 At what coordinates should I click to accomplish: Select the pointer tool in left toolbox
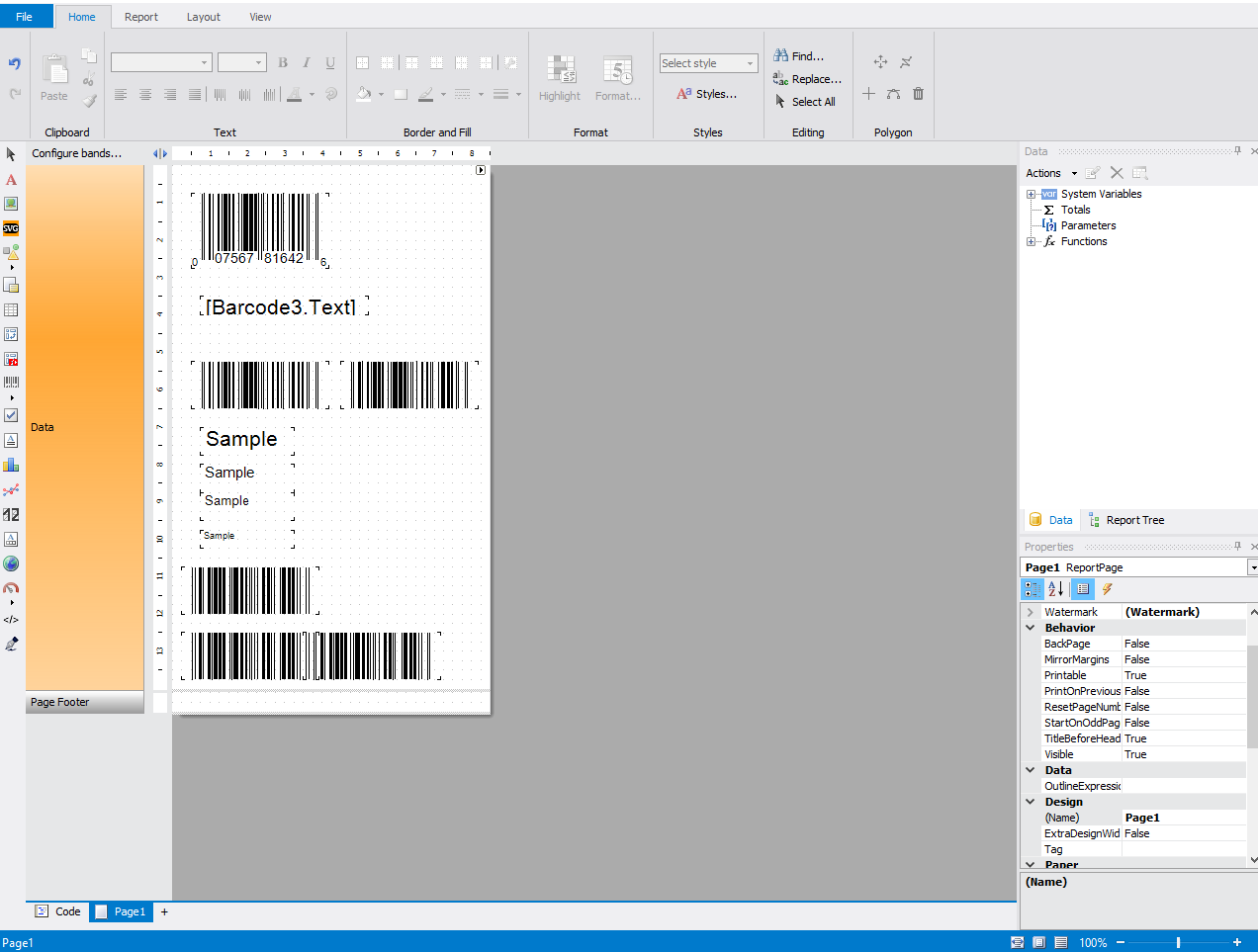pyautogui.click(x=11, y=154)
